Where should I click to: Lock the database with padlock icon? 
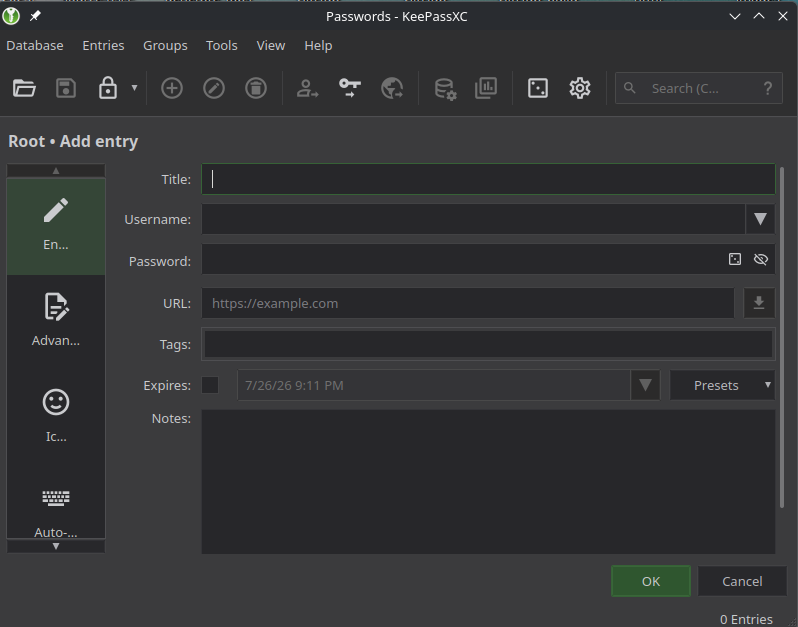click(108, 88)
